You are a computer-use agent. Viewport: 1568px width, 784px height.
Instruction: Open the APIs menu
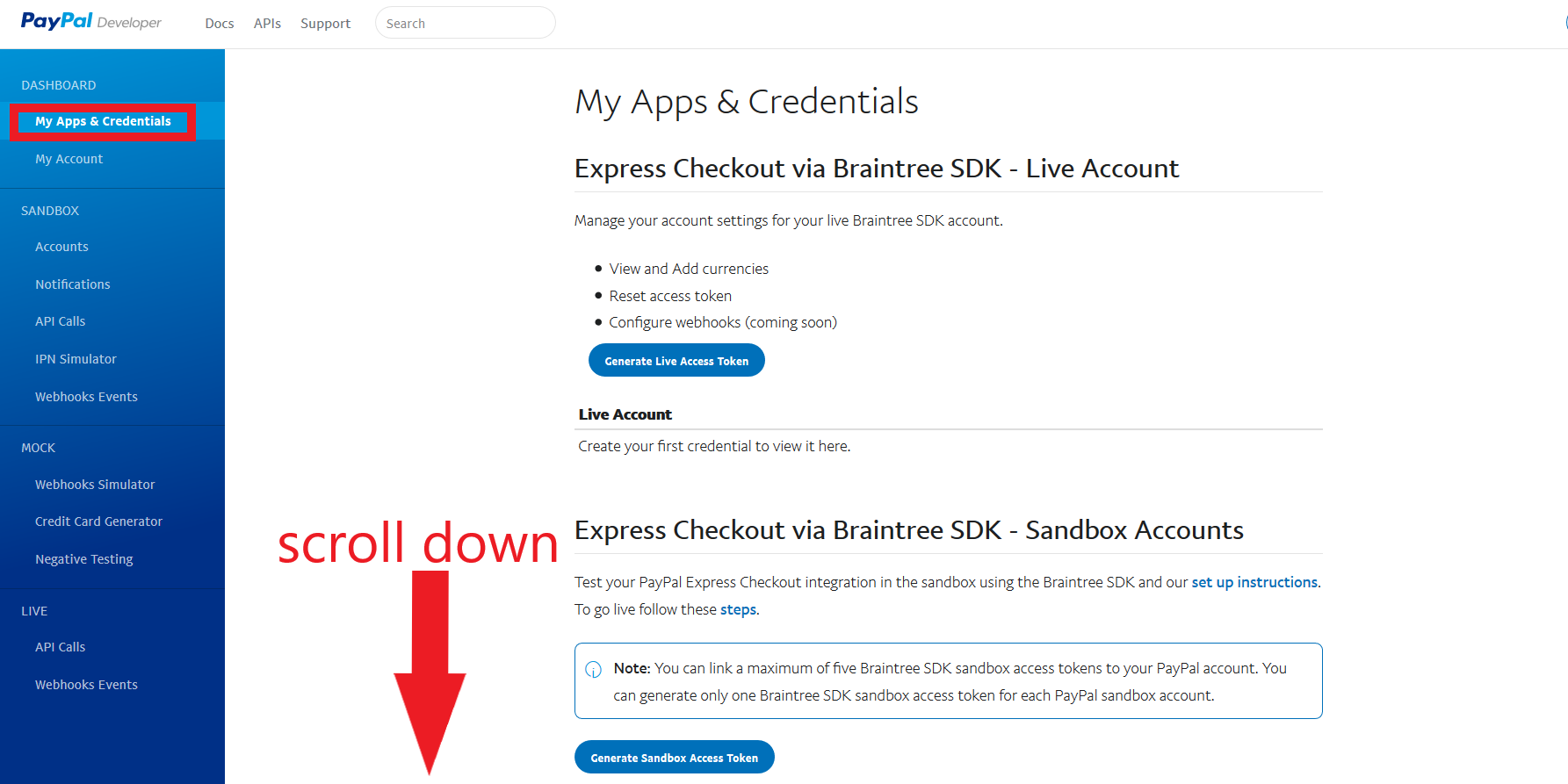pos(267,24)
